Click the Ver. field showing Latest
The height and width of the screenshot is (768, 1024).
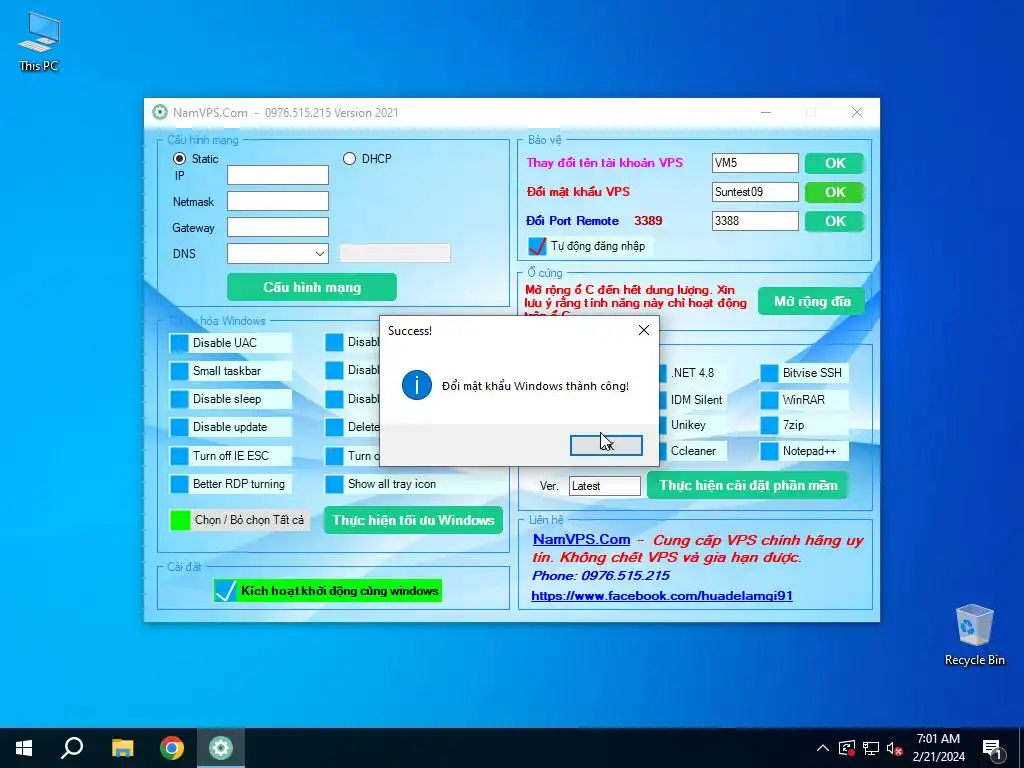coord(605,486)
